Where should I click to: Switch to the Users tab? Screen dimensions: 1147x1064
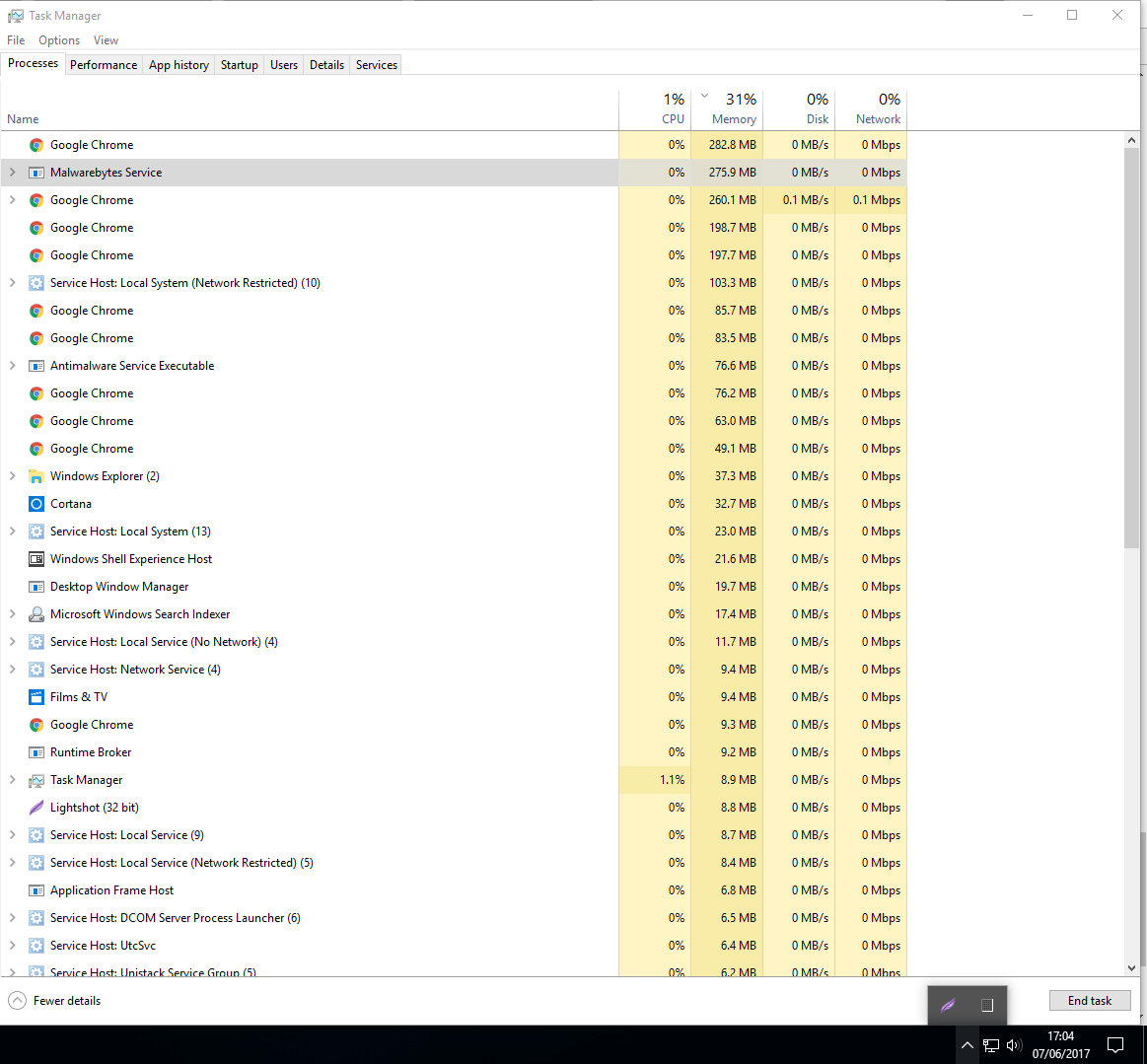(284, 65)
